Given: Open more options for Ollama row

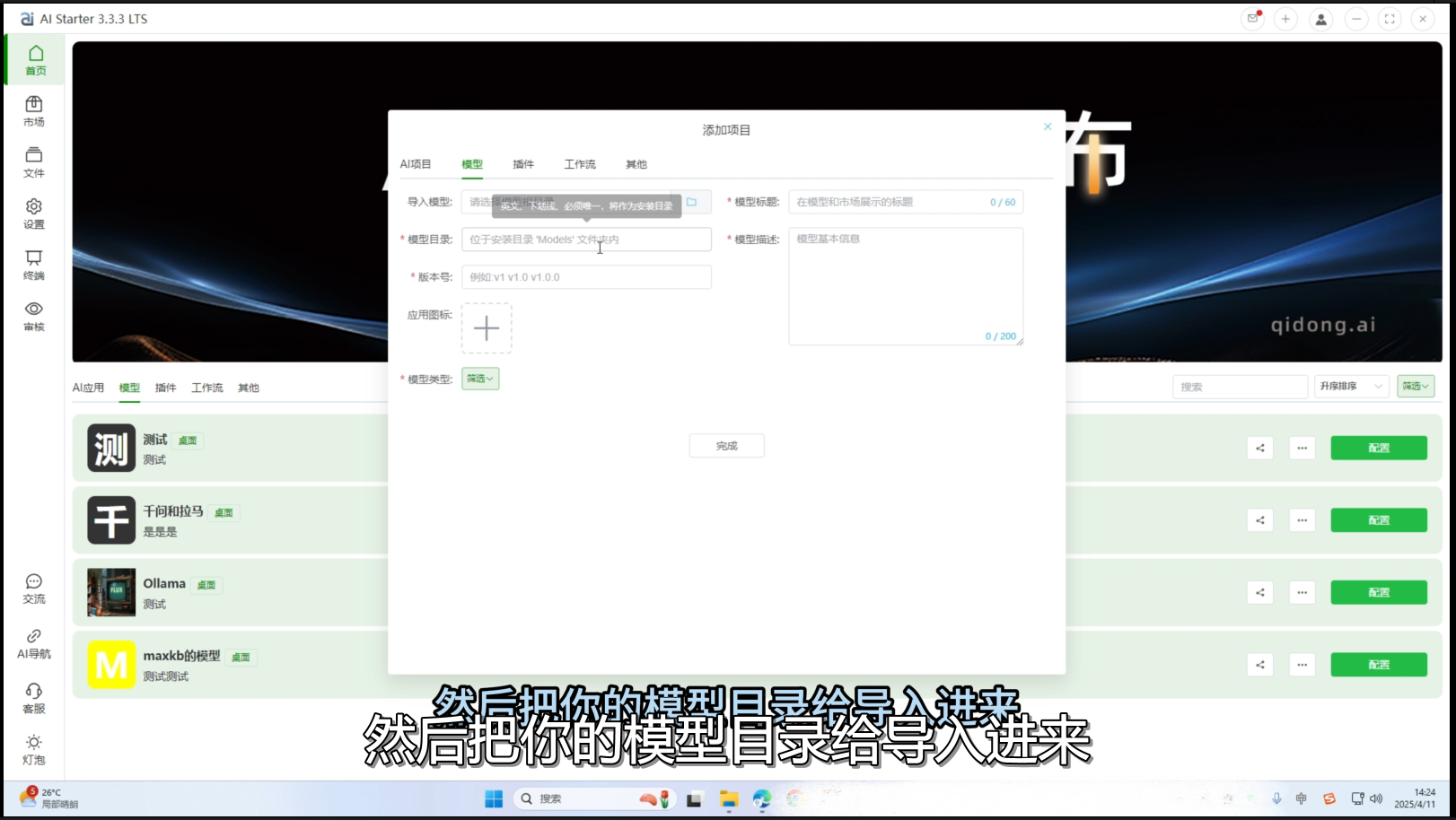Looking at the screenshot, I should click(x=1302, y=592).
